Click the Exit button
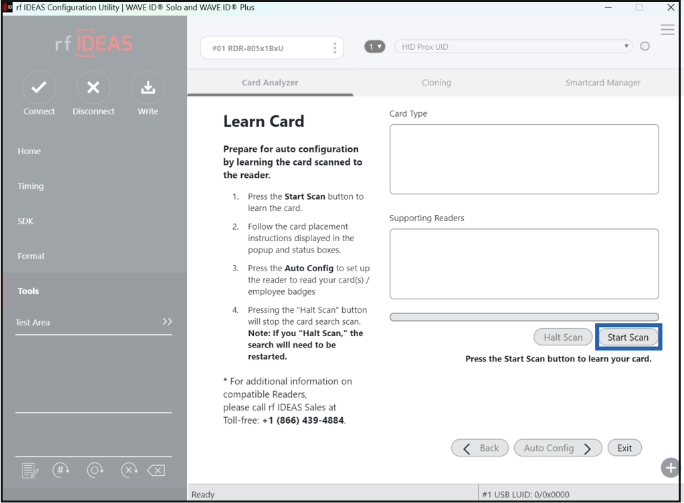 click(x=624, y=448)
